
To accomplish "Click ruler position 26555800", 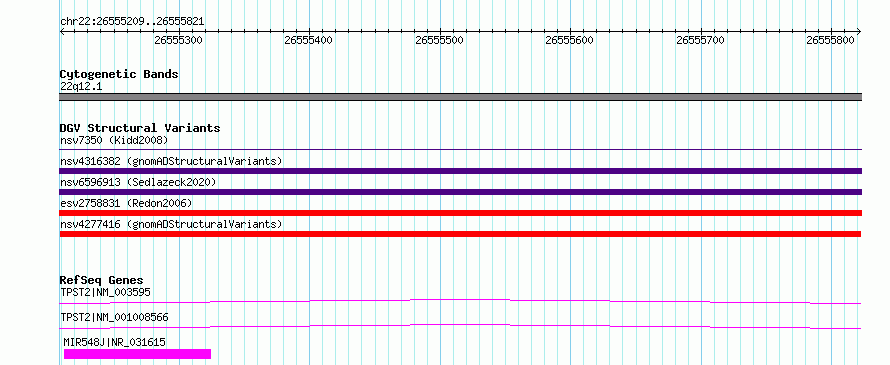I will pyautogui.click(x=831, y=40).
